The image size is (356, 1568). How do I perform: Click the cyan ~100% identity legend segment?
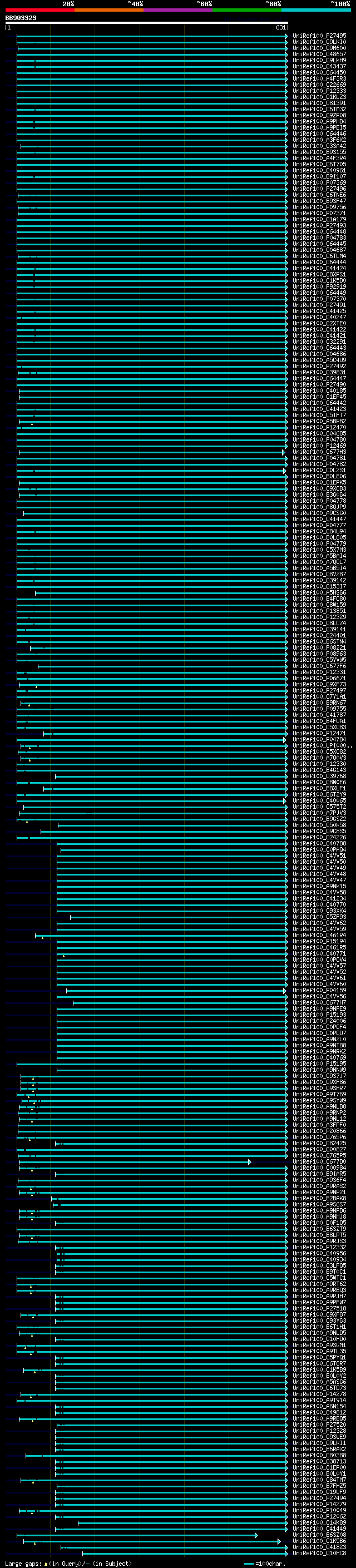click(x=316, y=10)
